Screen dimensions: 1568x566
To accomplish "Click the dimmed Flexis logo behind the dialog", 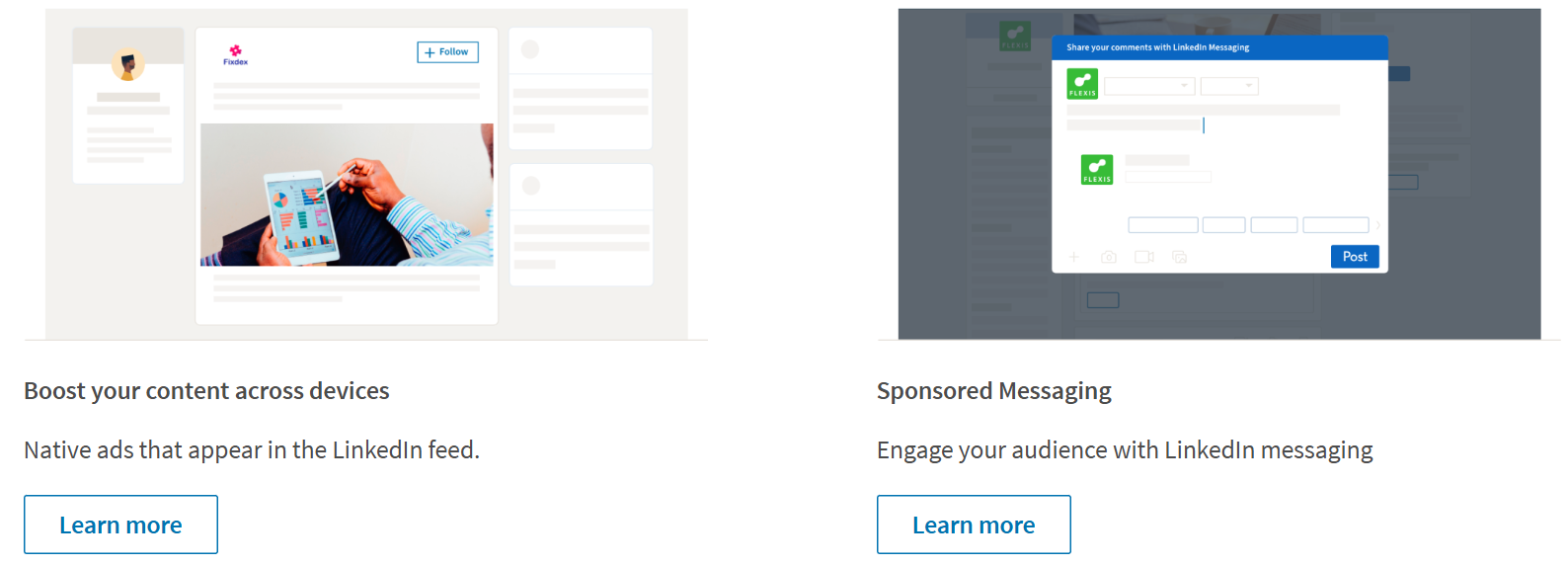I will 1015,36.
